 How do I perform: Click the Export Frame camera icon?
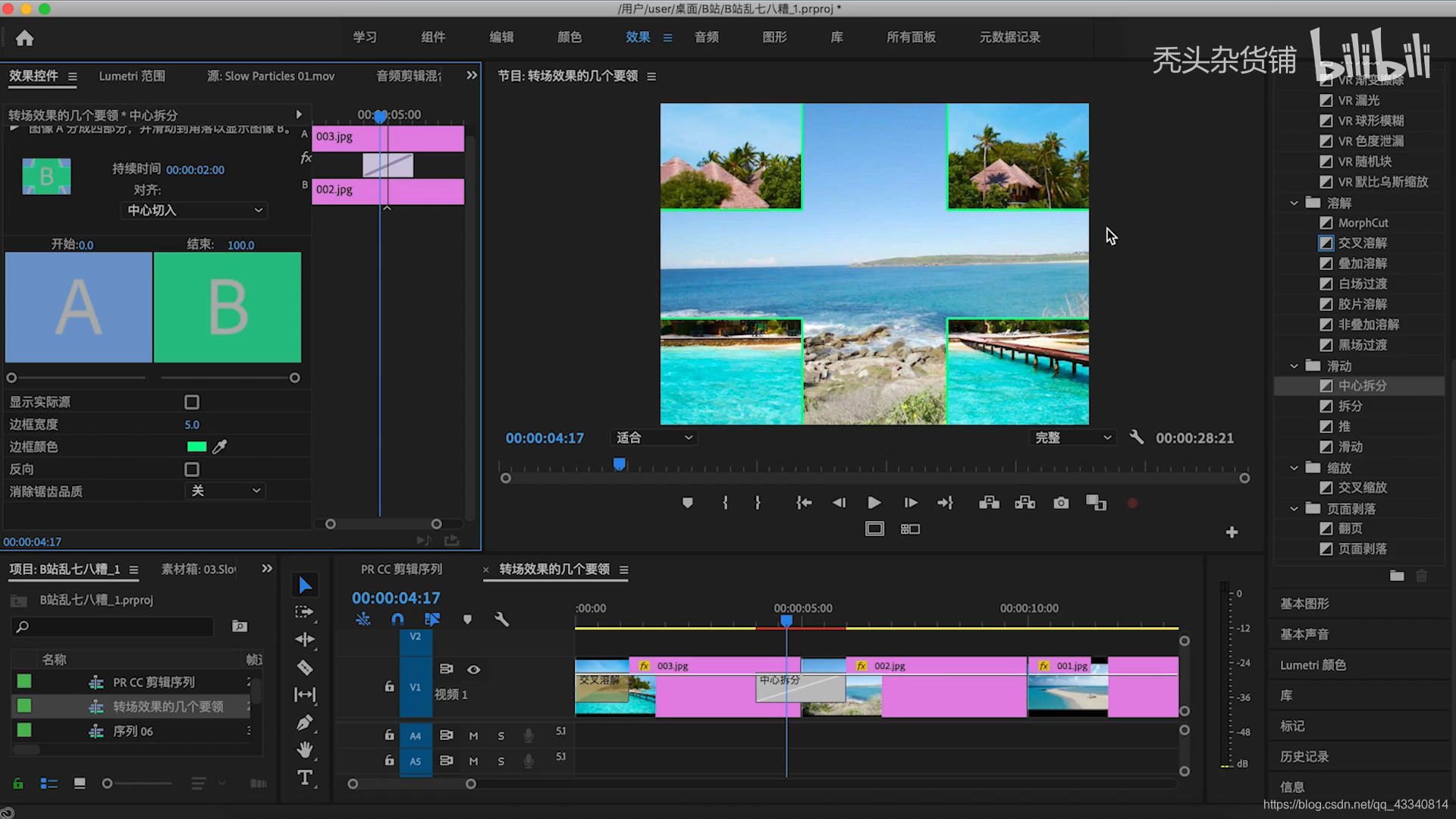1061,503
